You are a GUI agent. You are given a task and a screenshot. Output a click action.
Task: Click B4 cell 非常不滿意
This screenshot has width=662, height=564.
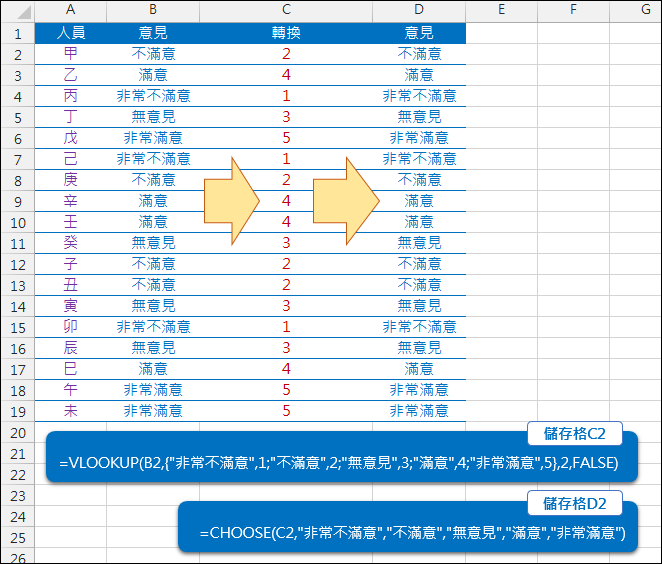point(153,96)
